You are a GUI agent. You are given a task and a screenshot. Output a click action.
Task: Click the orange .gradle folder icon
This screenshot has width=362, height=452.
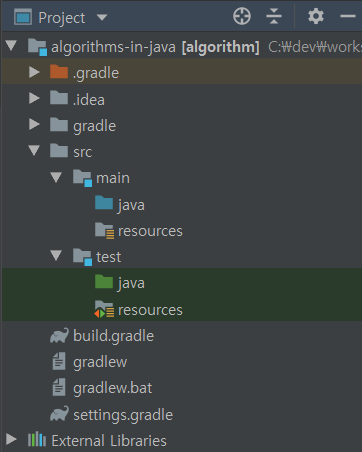[x=59, y=72]
